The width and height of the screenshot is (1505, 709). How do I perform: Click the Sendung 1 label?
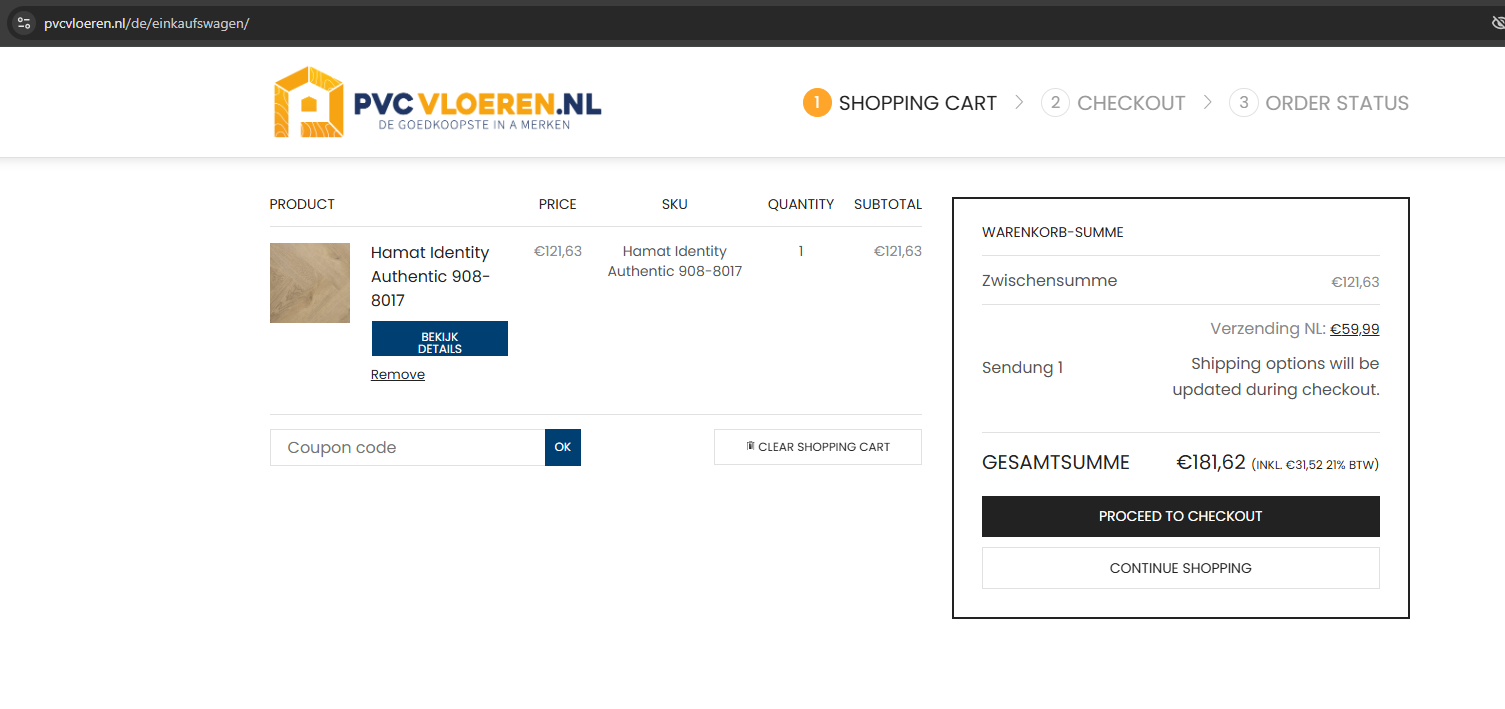pyautogui.click(x=1023, y=368)
